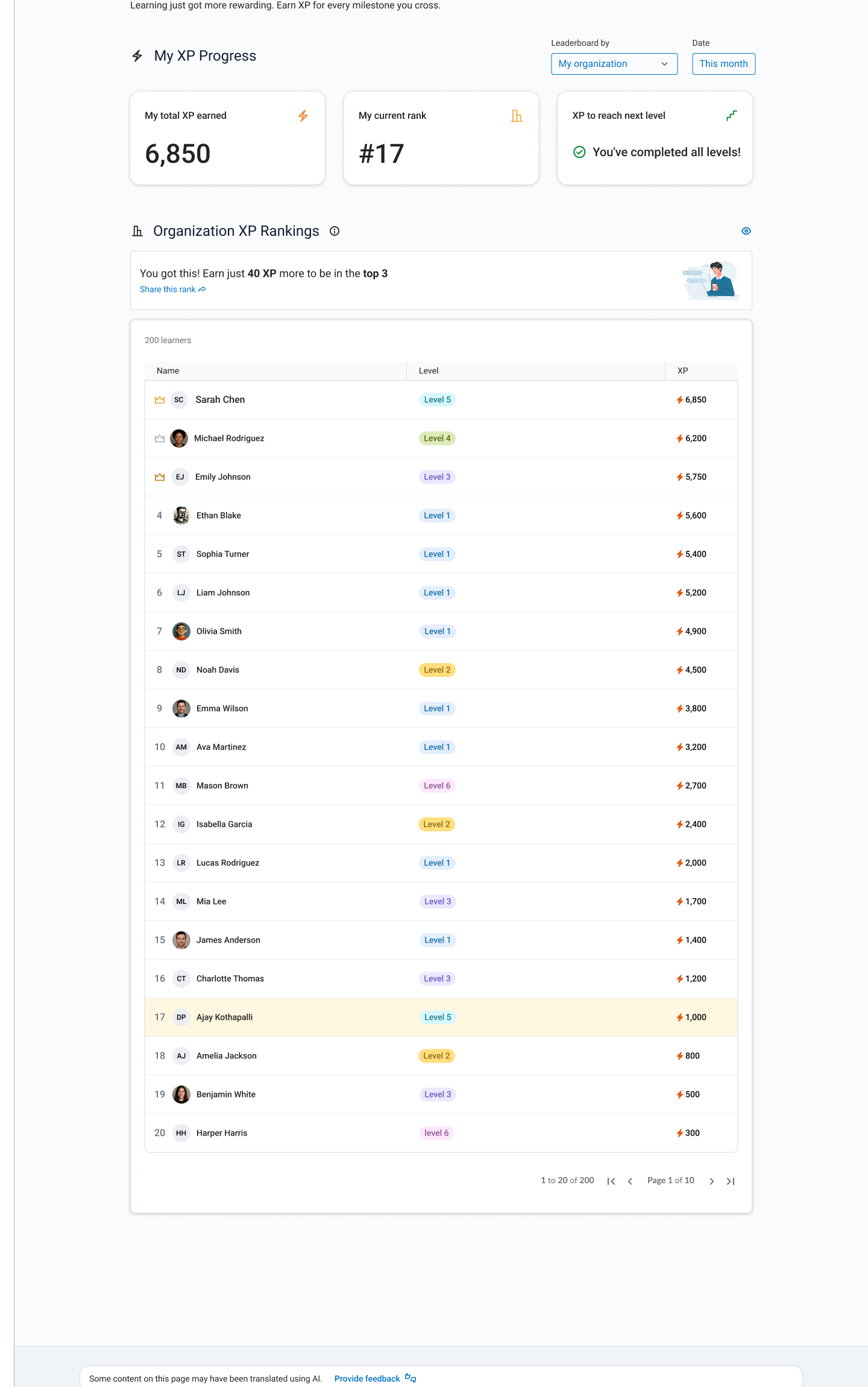Click Emma Wilson's avatar picture
Viewport: 868px width, 1387px height.
pyautogui.click(x=181, y=709)
